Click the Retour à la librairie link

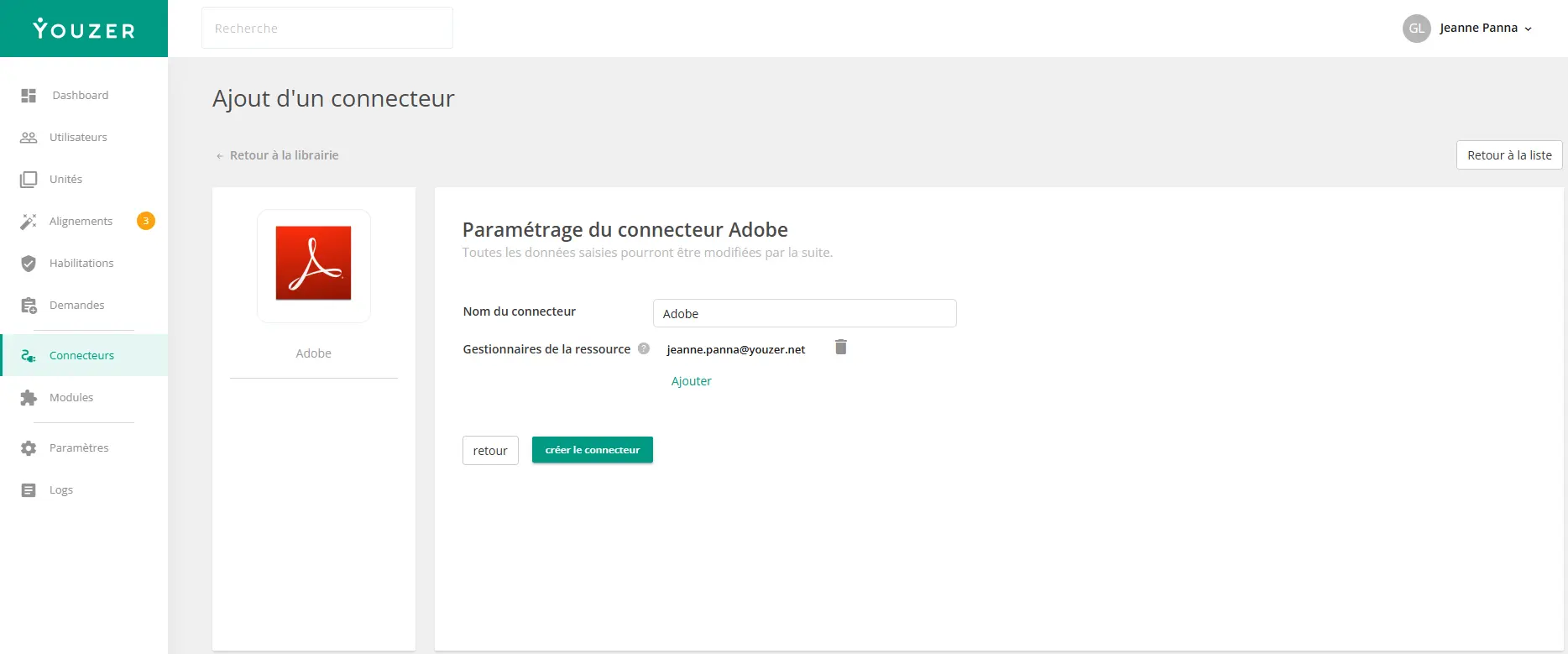pyautogui.click(x=278, y=155)
